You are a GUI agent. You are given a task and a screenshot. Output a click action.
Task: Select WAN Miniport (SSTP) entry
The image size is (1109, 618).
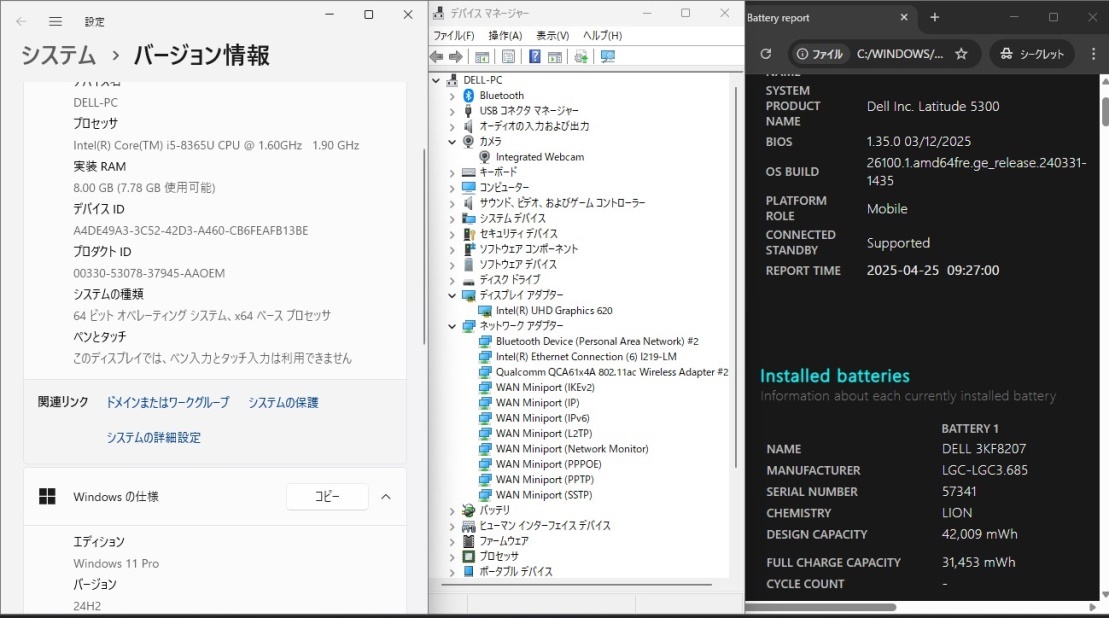click(544, 495)
